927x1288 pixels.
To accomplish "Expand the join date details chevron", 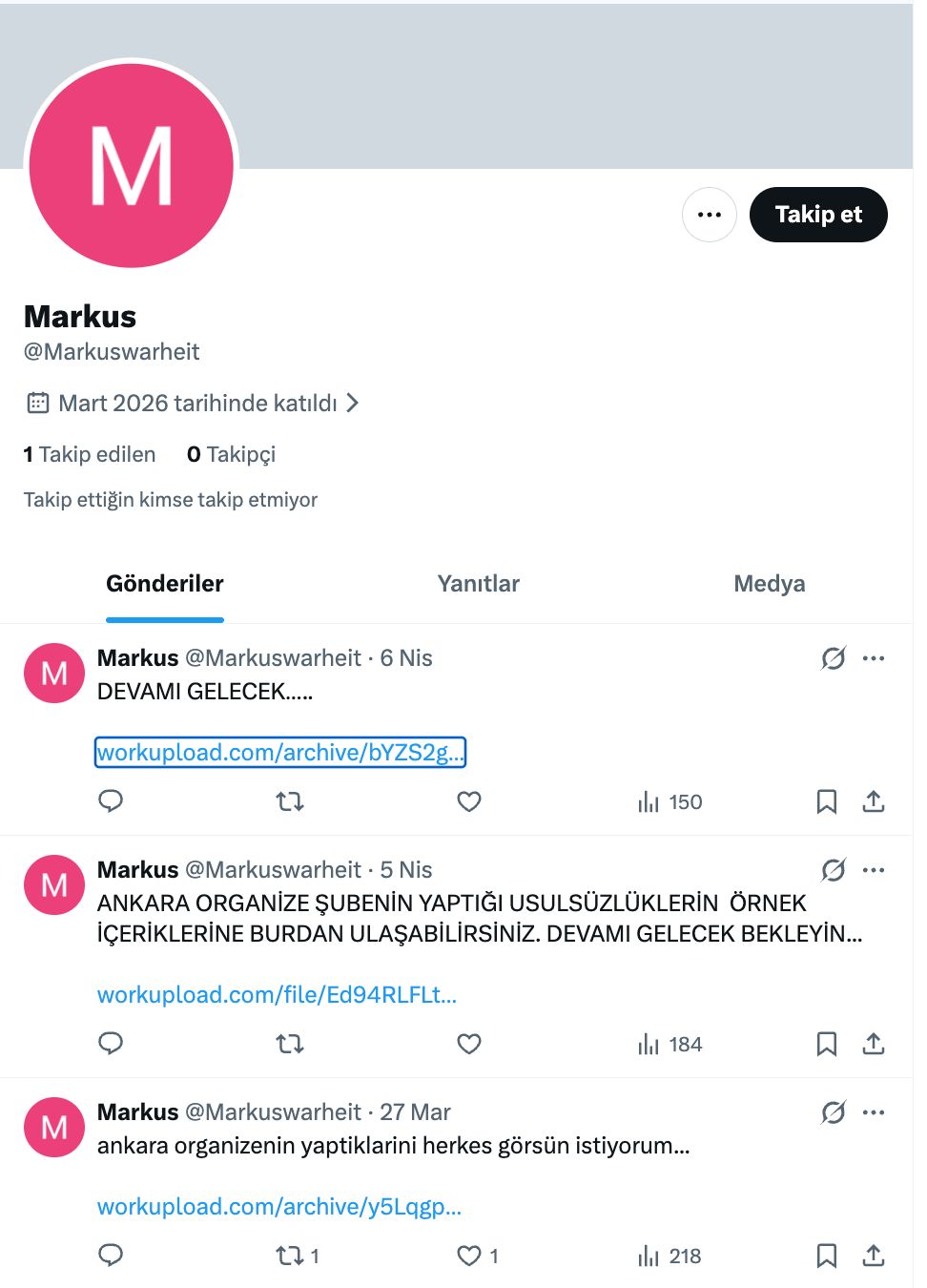I will click(x=353, y=403).
